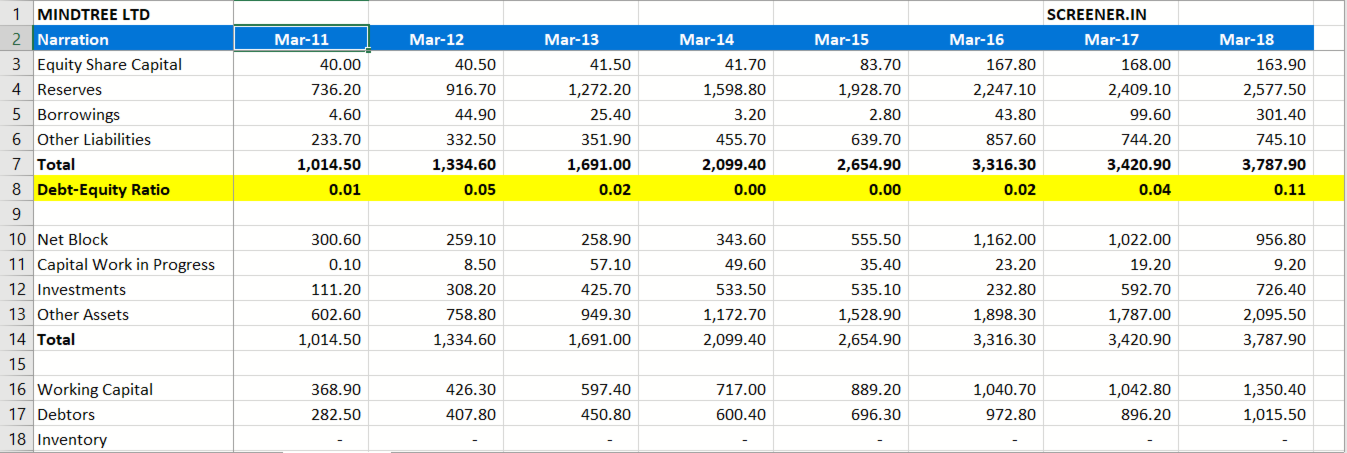This screenshot has height=453, width=1347.
Task: Click Other Liabilities value 351.90
Action: coord(606,139)
